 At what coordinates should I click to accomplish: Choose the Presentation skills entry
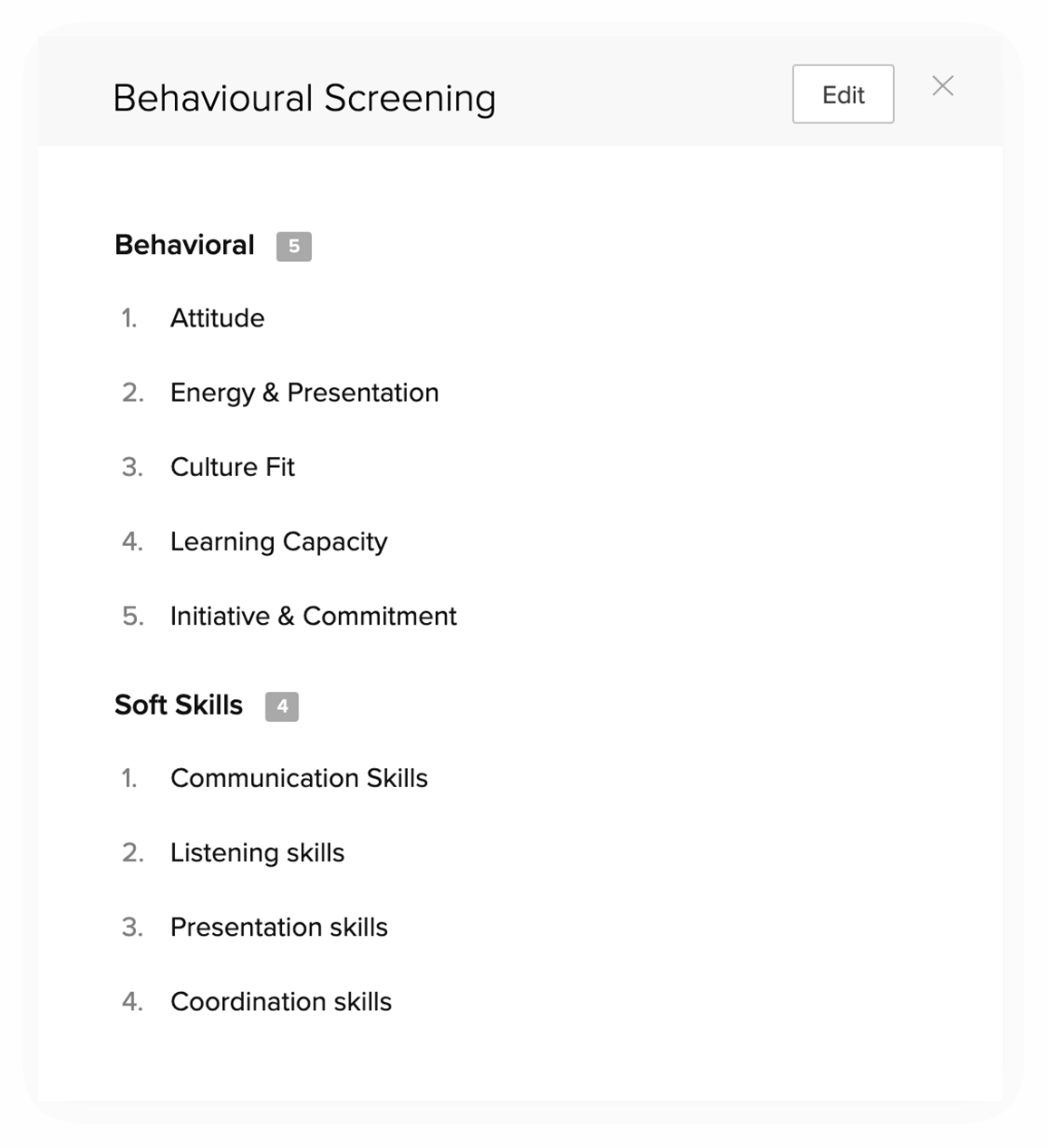(x=279, y=927)
